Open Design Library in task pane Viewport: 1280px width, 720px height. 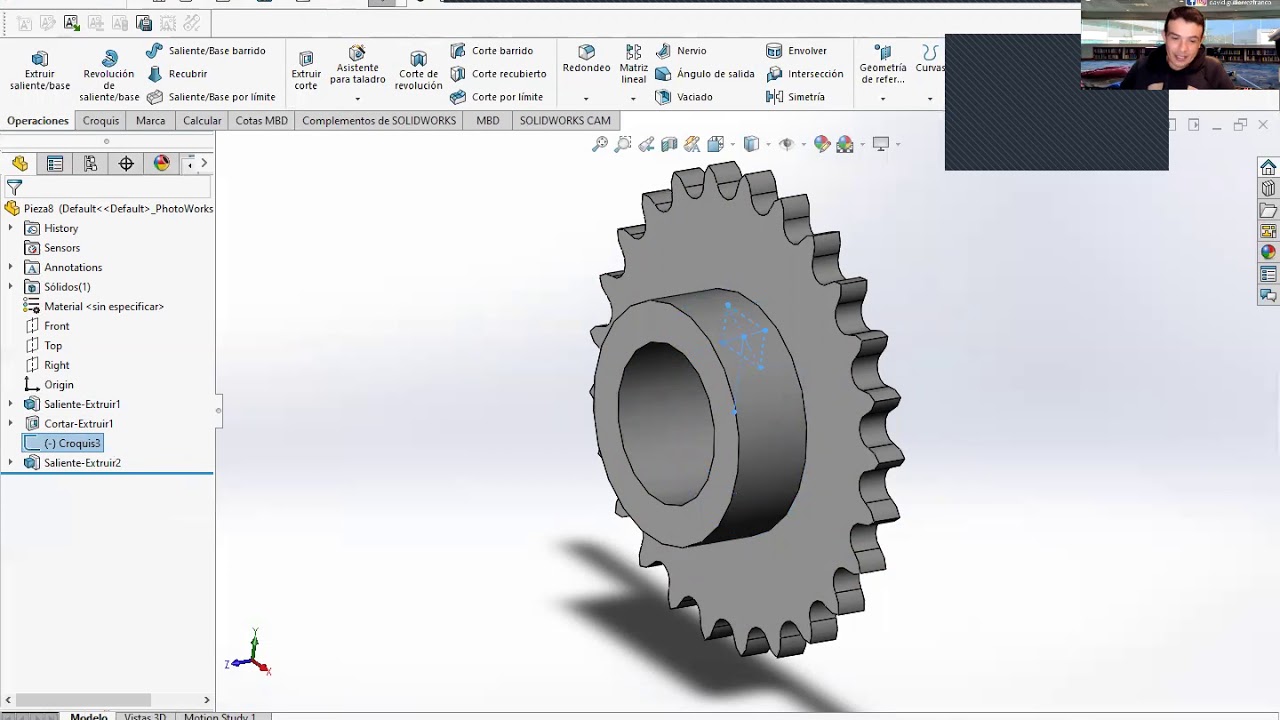point(1268,189)
